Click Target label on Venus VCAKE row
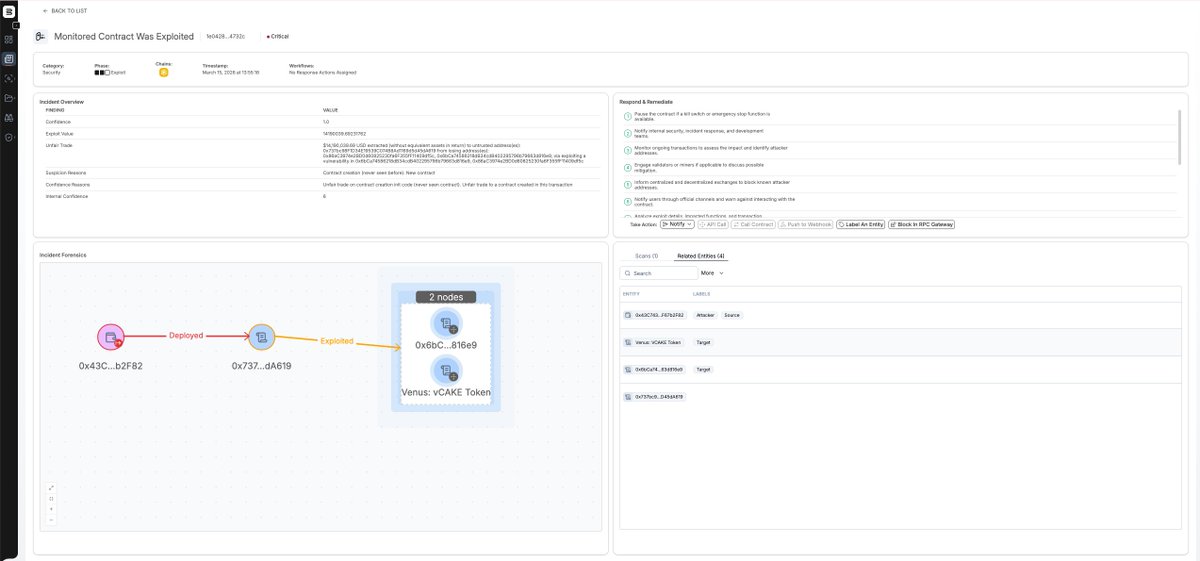 [x=703, y=342]
